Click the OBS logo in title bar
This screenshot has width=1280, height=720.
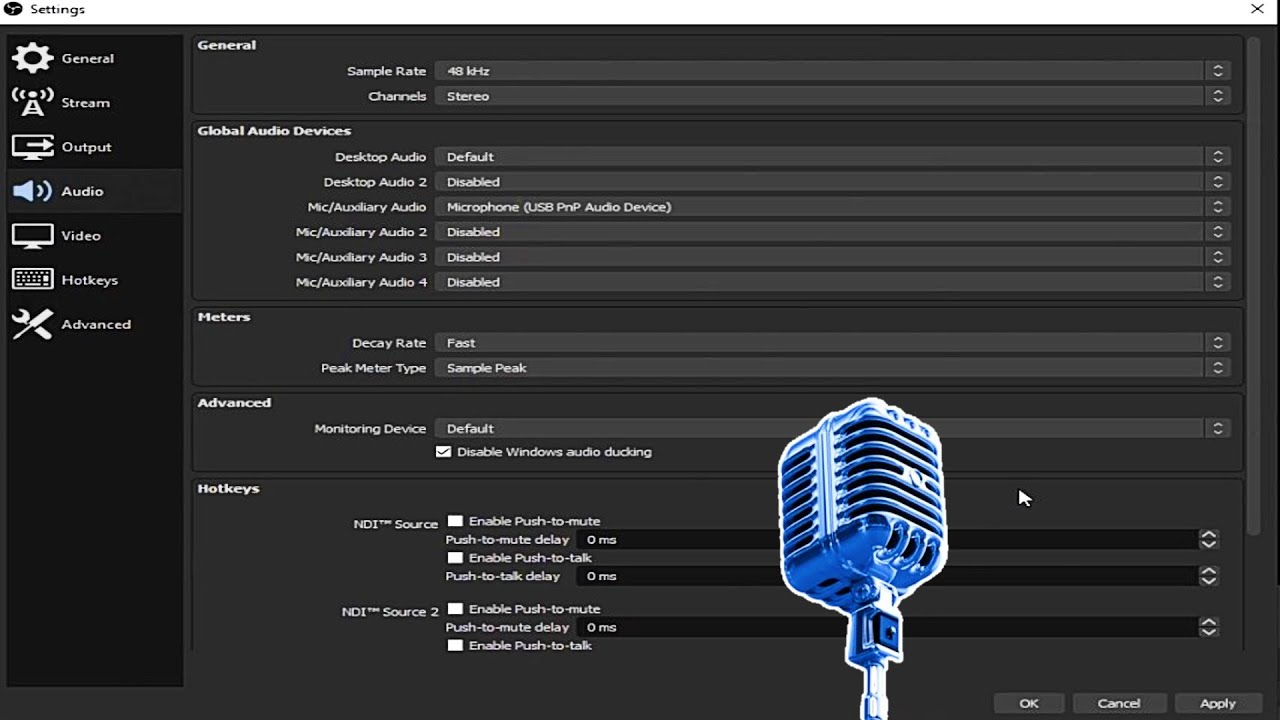pyautogui.click(x=13, y=9)
